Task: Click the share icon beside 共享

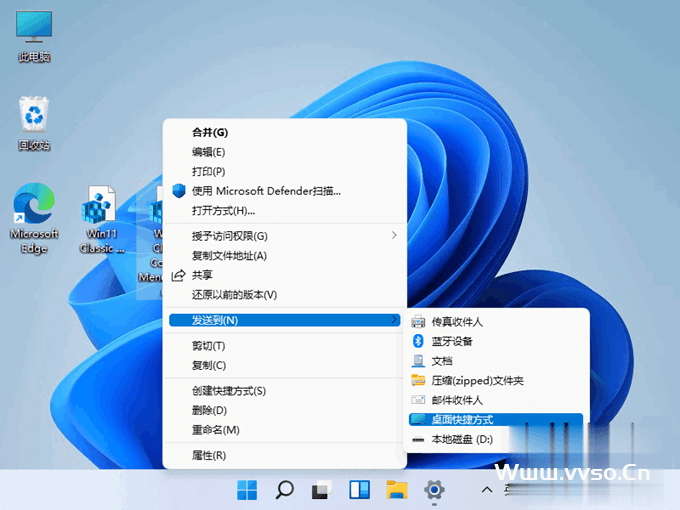Action: coord(179,275)
